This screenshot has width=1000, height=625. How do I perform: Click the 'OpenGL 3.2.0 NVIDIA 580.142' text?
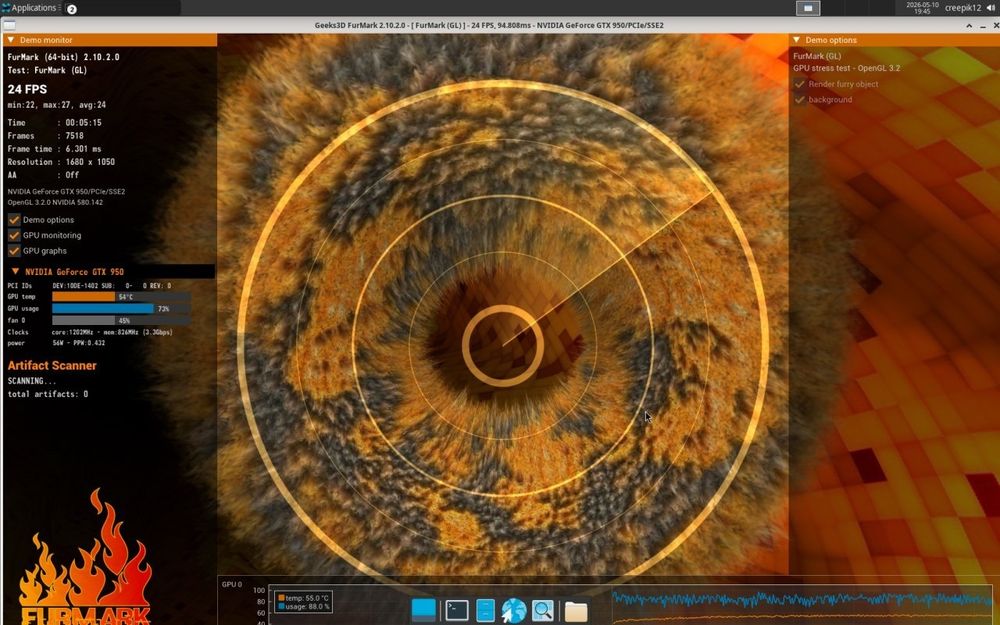click(x=55, y=202)
